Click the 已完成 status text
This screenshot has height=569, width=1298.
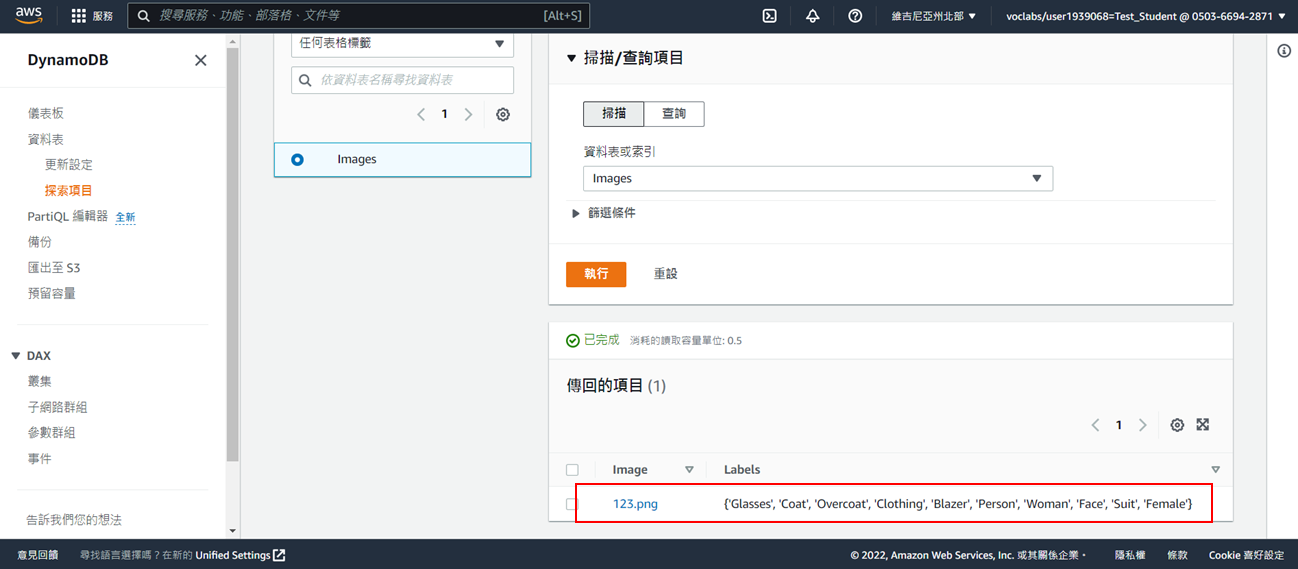602,340
